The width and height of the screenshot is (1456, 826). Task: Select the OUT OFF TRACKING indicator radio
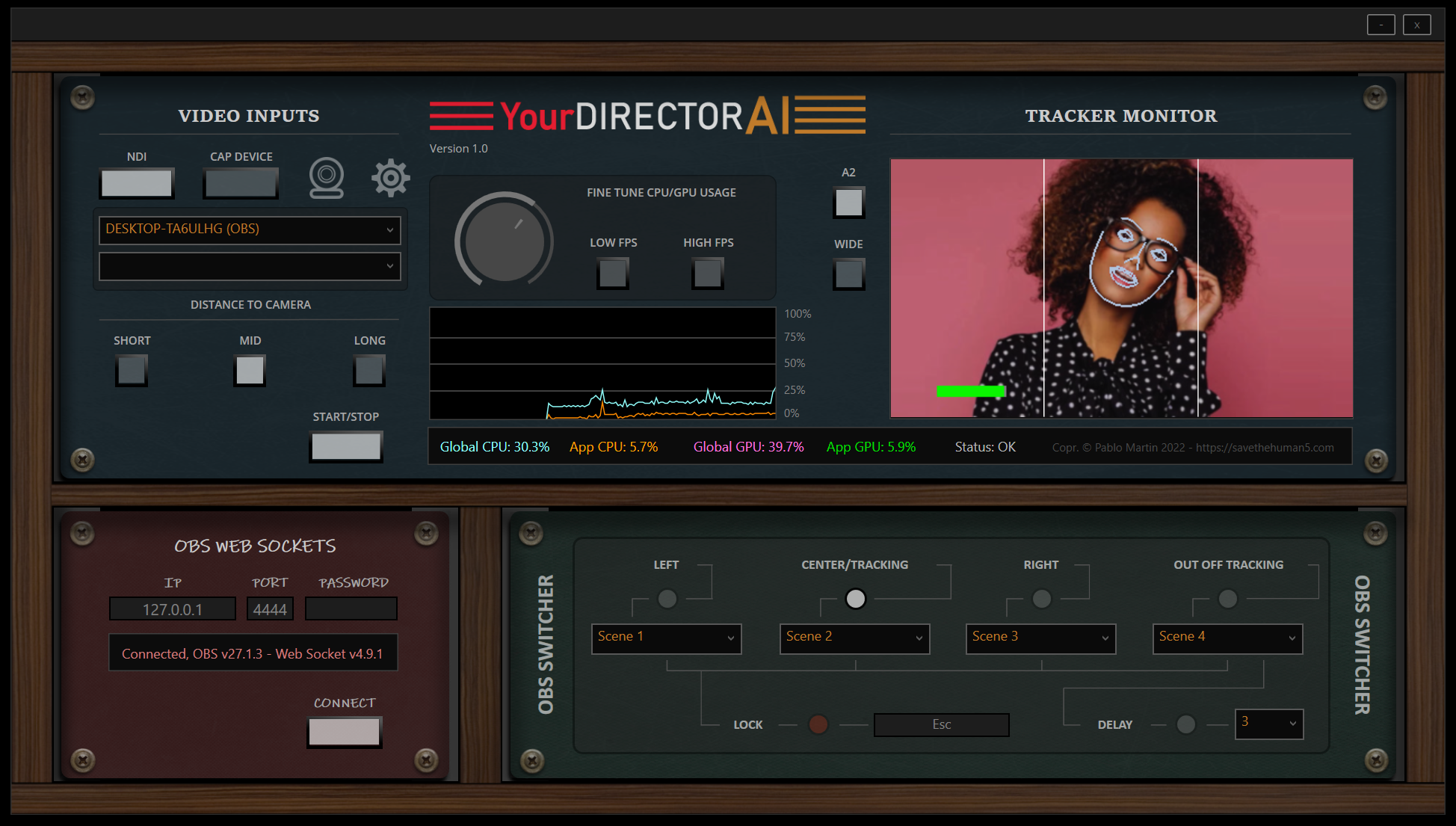click(x=1228, y=599)
